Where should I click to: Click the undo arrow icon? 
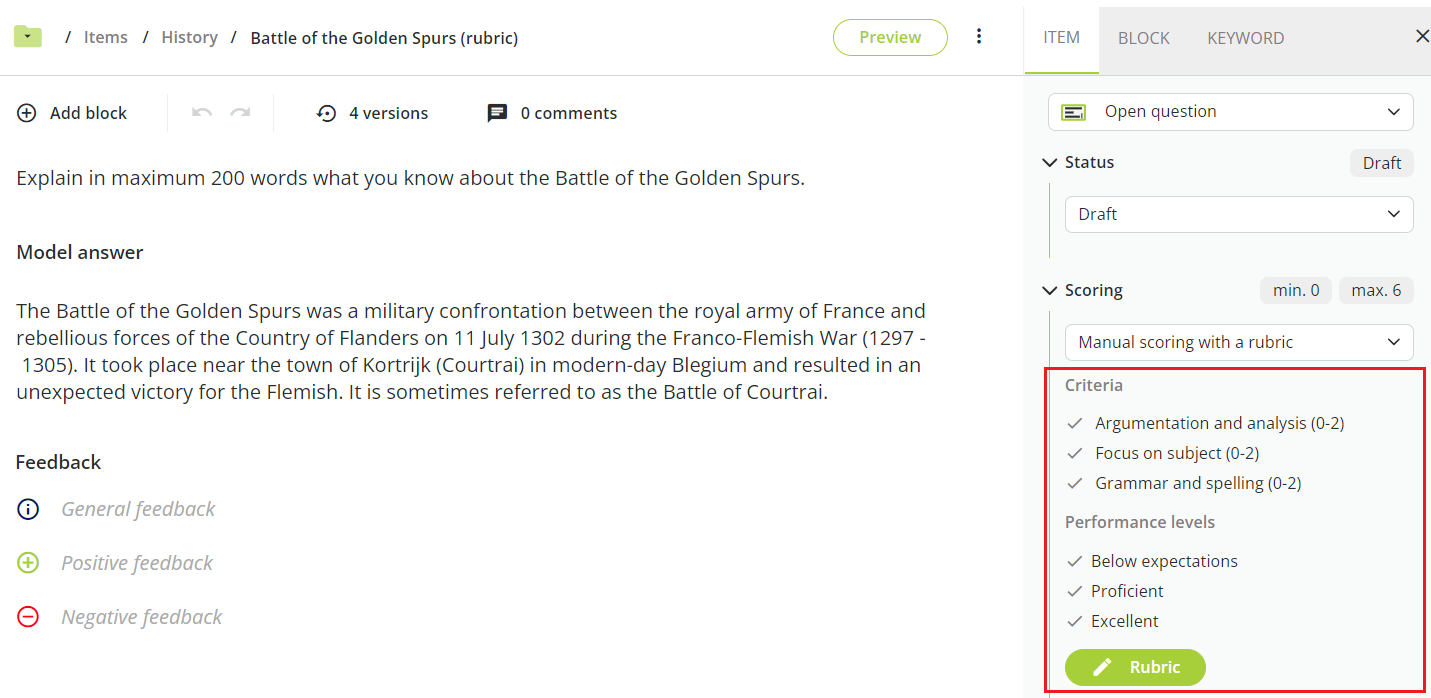[202, 113]
